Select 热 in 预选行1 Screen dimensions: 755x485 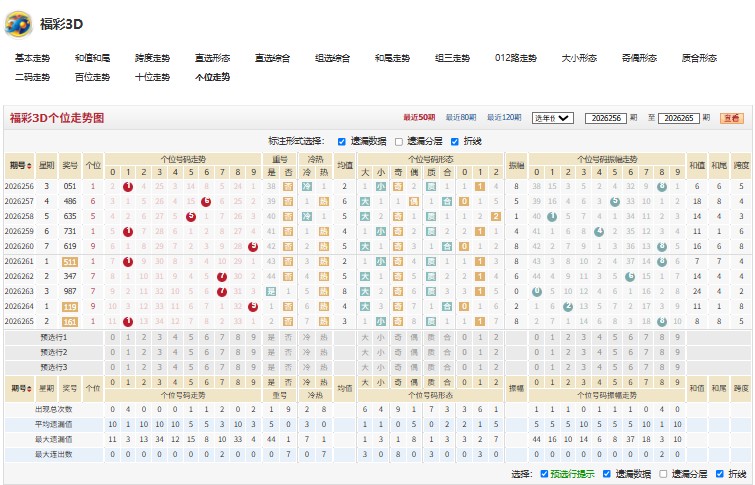(324, 337)
